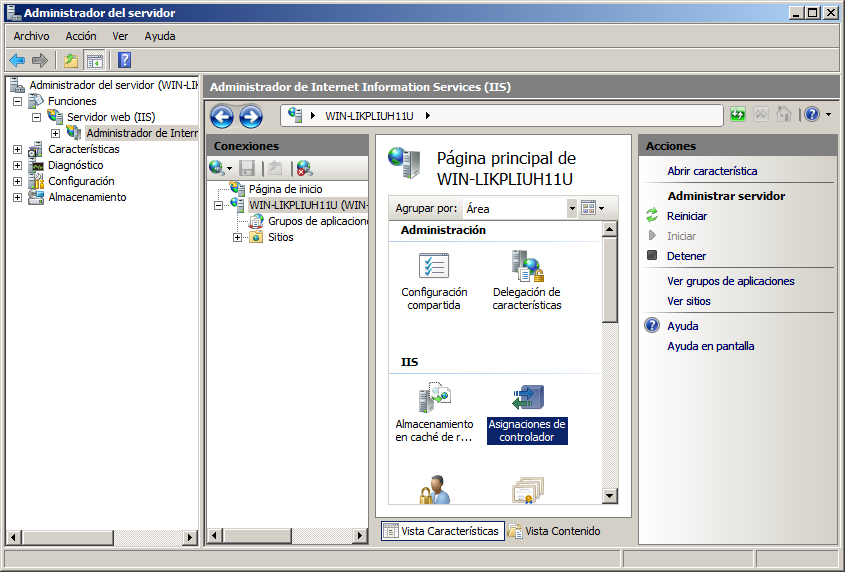Click Reiniciar in the Acciones panel
Viewport: 845px width, 572px height.
pyautogui.click(x=687, y=216)
